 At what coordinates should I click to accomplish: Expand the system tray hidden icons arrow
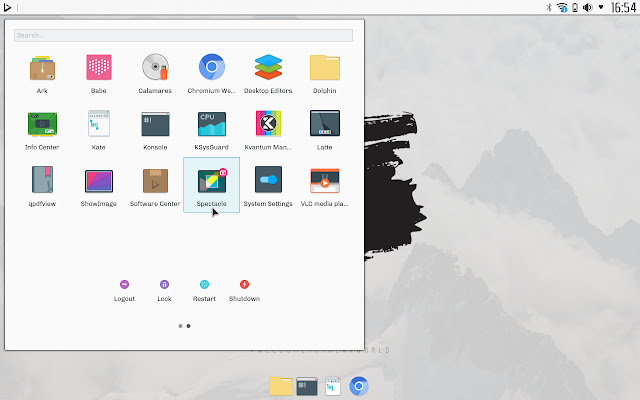601,7
